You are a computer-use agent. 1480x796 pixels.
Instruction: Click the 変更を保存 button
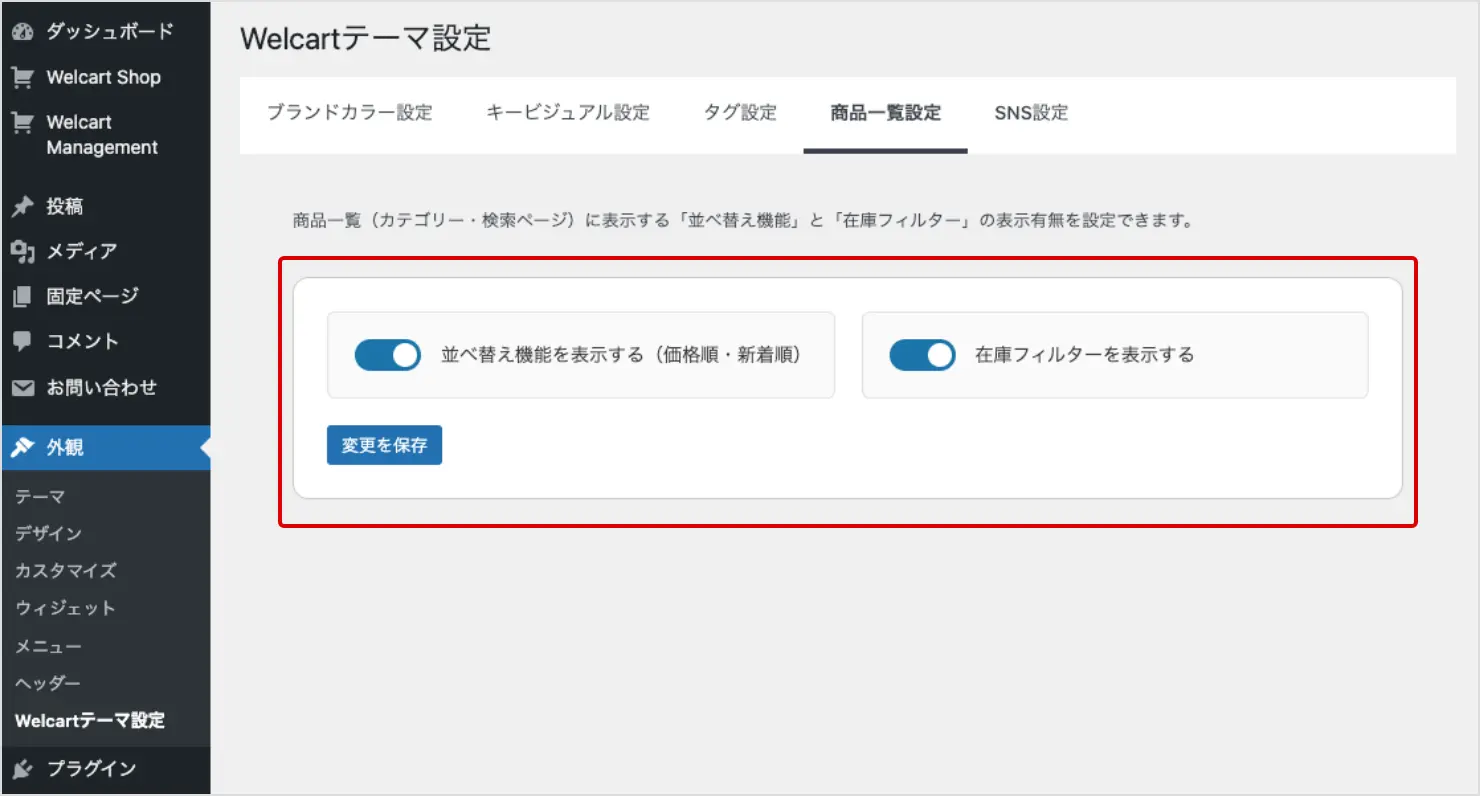pos(384,445)
